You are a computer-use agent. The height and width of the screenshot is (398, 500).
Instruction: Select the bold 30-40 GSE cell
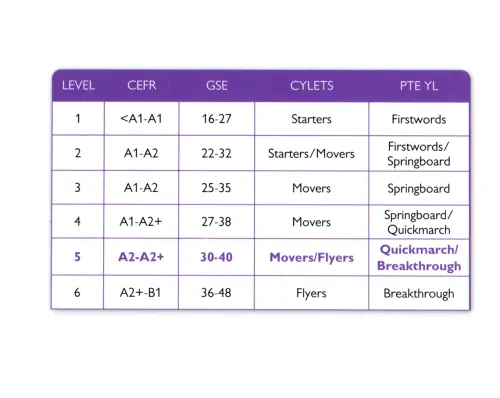click(x=216, y=257)
